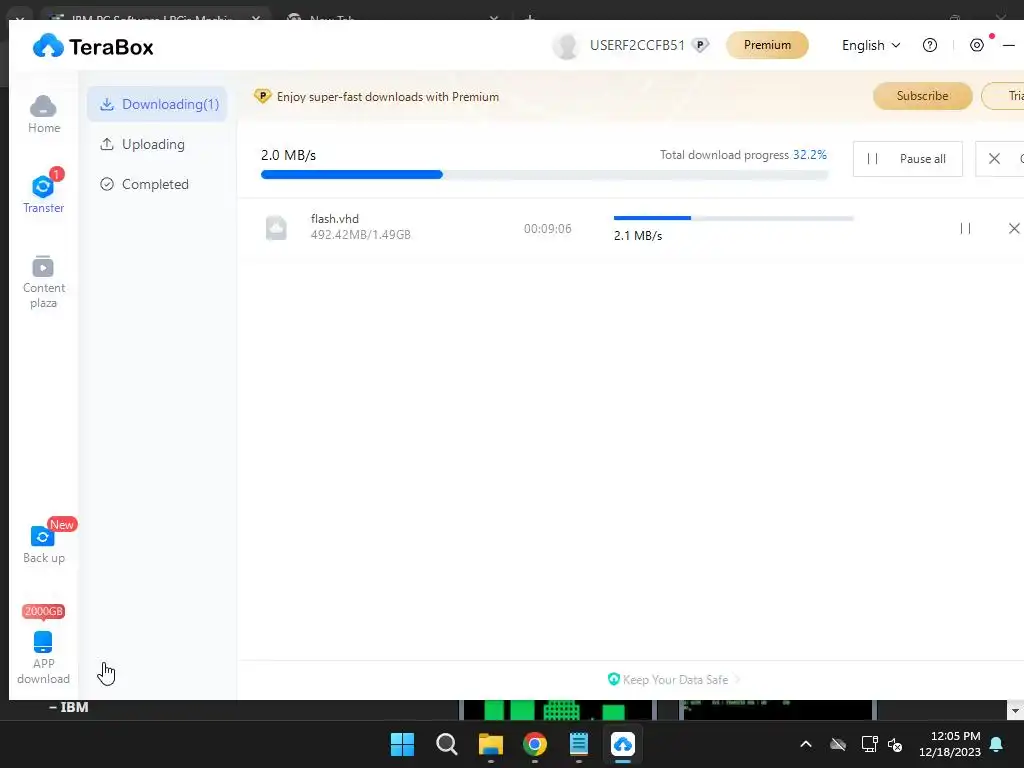Click the APP download icon
The width and height of the screenshot is (1024, 768).
[x=43, y=642]
